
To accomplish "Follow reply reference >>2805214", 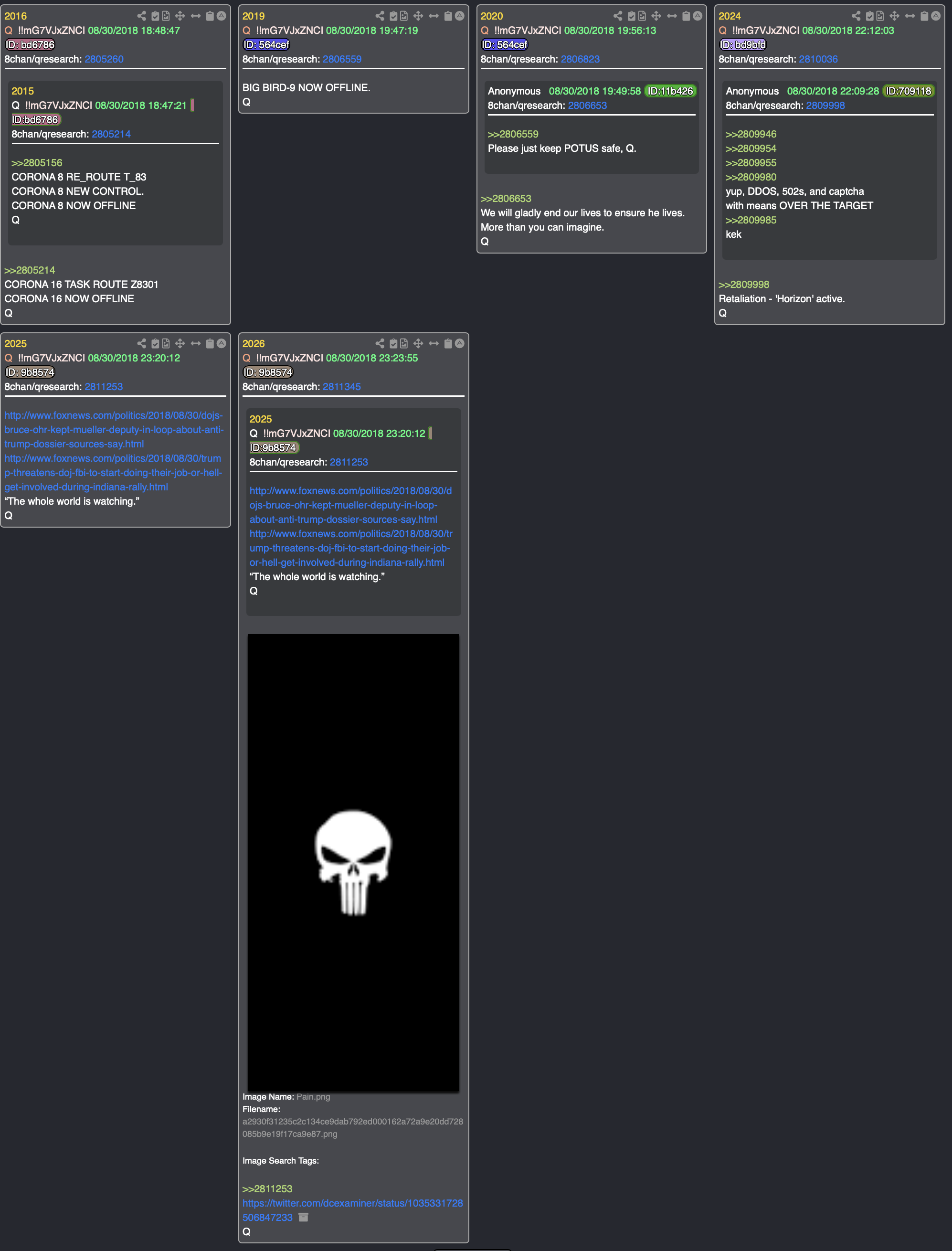I will [30, 270].
